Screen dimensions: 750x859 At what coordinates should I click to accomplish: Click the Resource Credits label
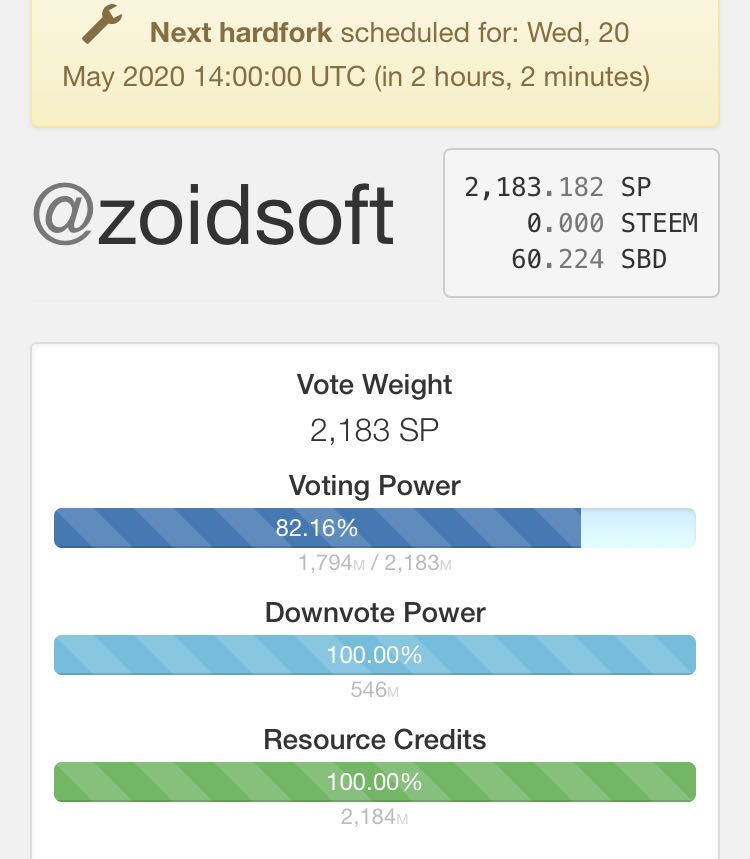pos(374,740)
